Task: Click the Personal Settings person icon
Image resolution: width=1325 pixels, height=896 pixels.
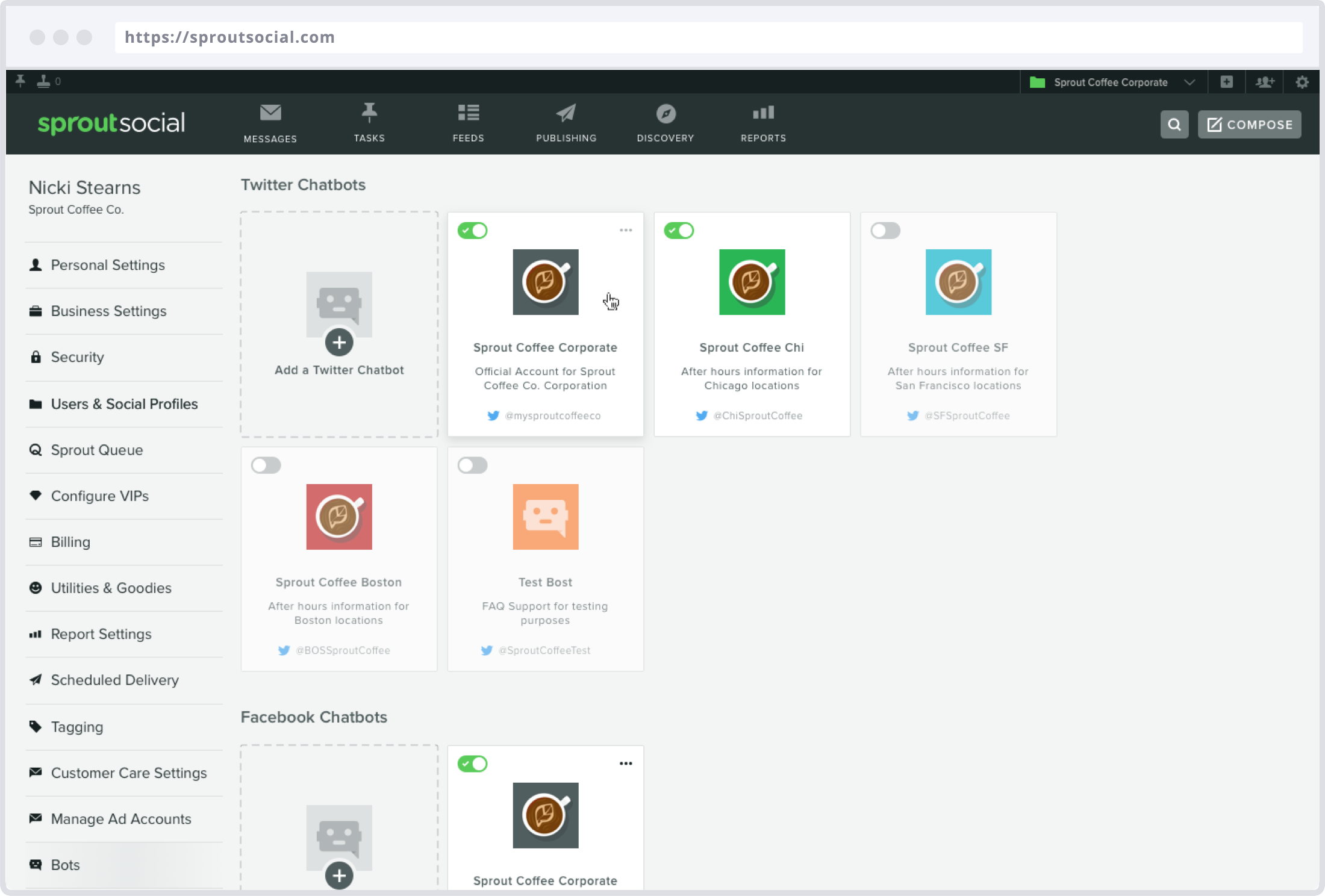Action: tap(36, 265)
